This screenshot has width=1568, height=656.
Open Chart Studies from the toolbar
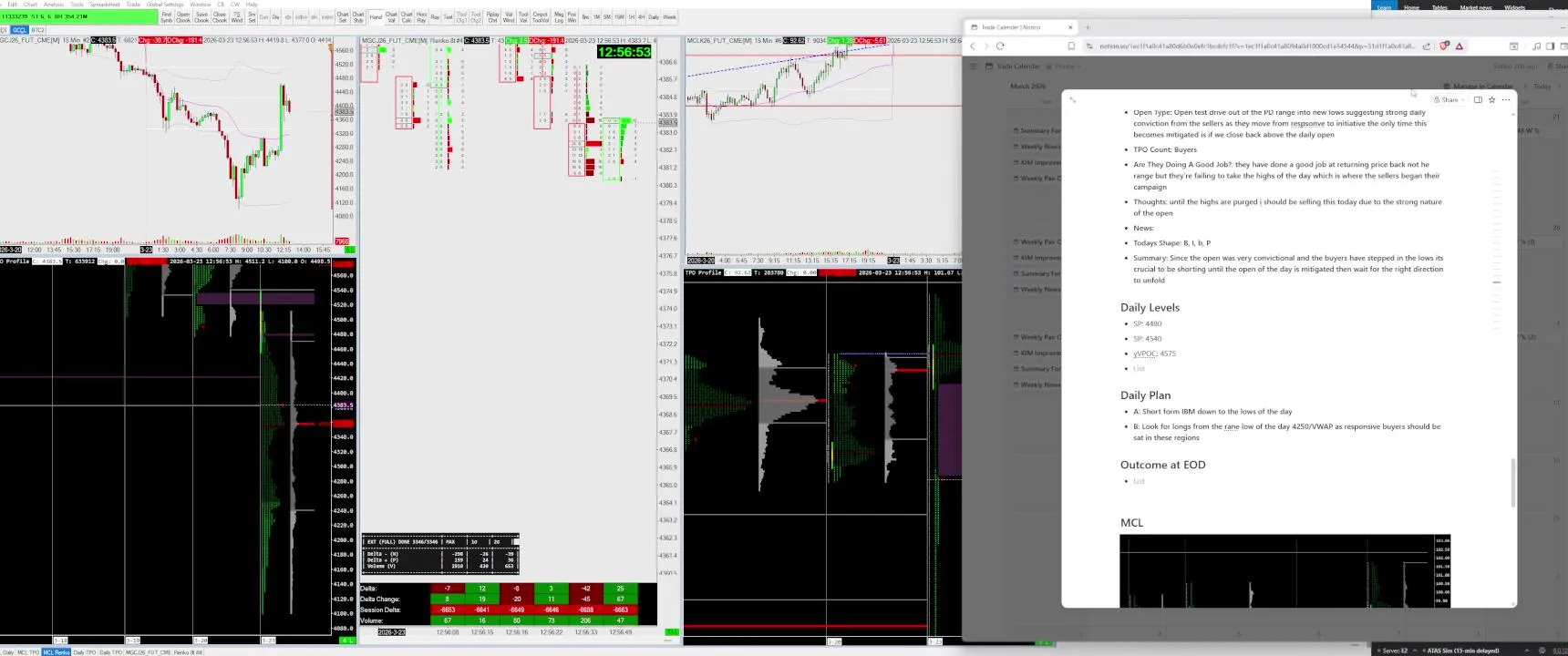[358, 17]
